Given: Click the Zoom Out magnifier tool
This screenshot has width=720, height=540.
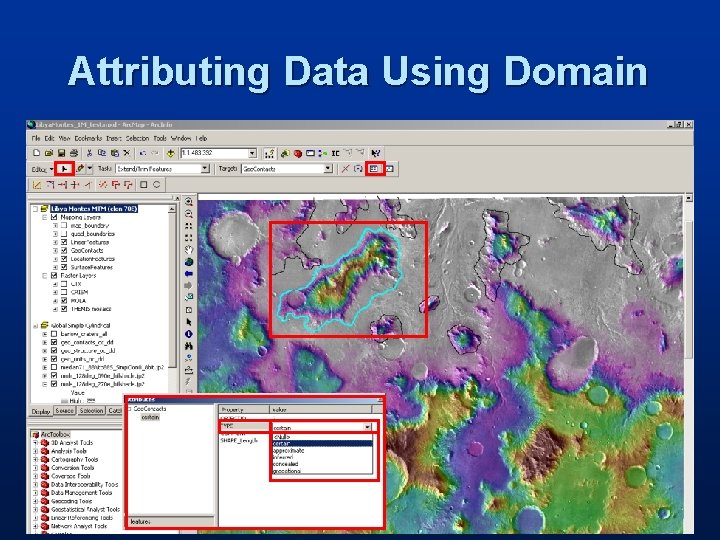Looking at the screenshot, I should [x=188, y=214].
